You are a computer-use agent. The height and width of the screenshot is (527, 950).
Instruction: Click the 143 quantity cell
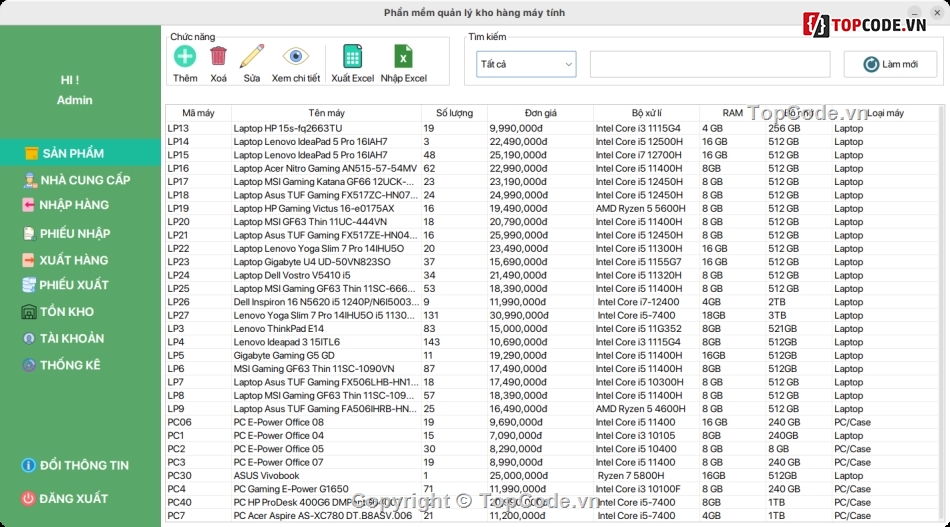454,342
